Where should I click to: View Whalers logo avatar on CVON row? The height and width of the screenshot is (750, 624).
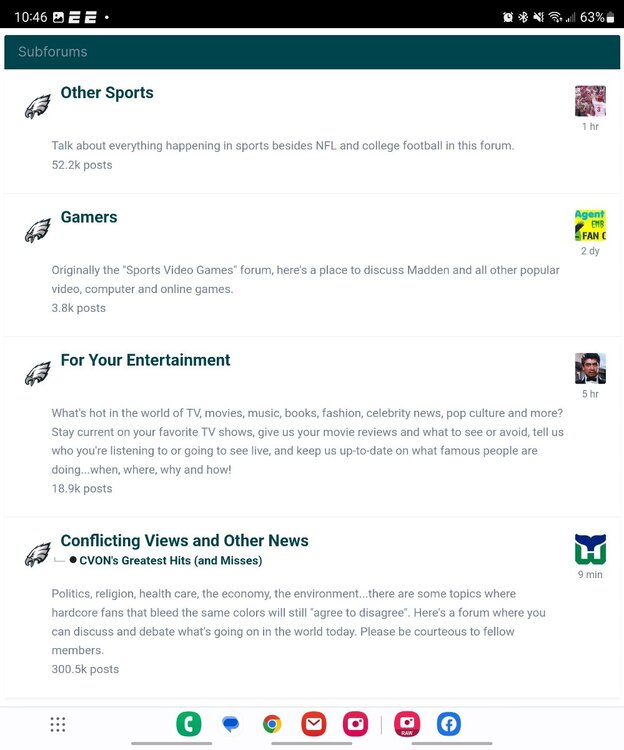[590, 549]
